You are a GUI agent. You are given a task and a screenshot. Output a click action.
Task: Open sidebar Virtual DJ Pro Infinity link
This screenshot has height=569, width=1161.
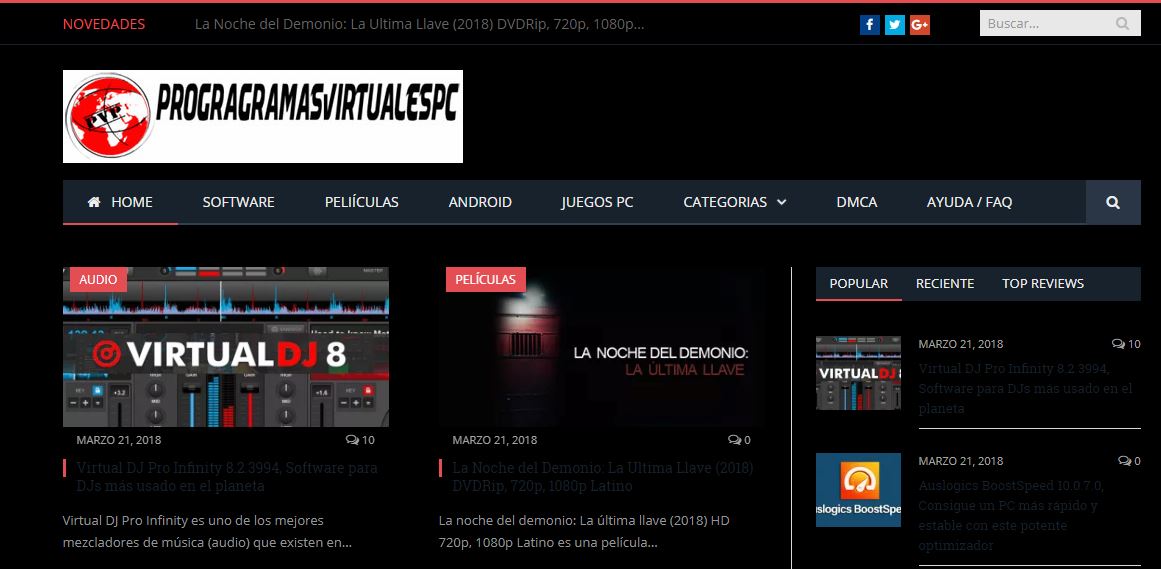pyautogui.click(x=1025, y=388)
